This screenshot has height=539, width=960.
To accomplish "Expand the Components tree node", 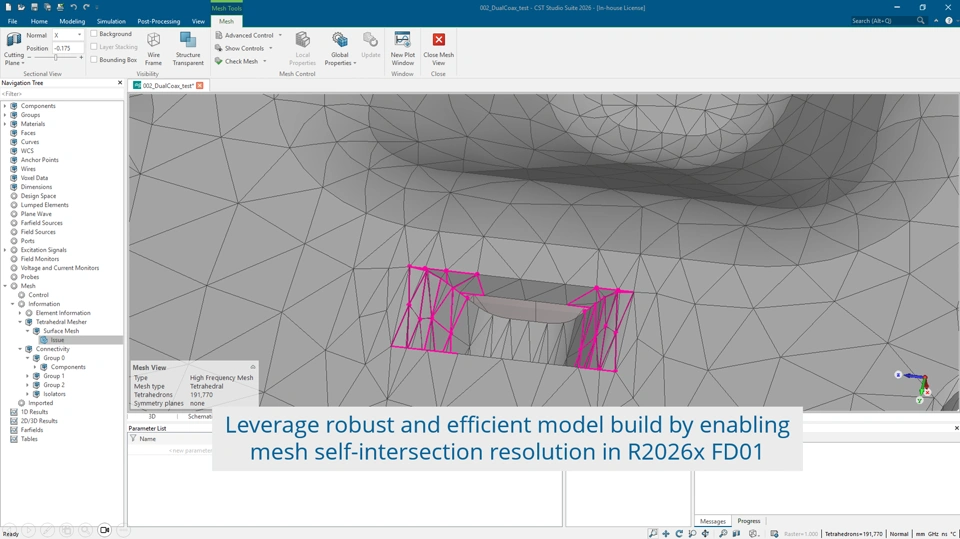I will 5,106.
